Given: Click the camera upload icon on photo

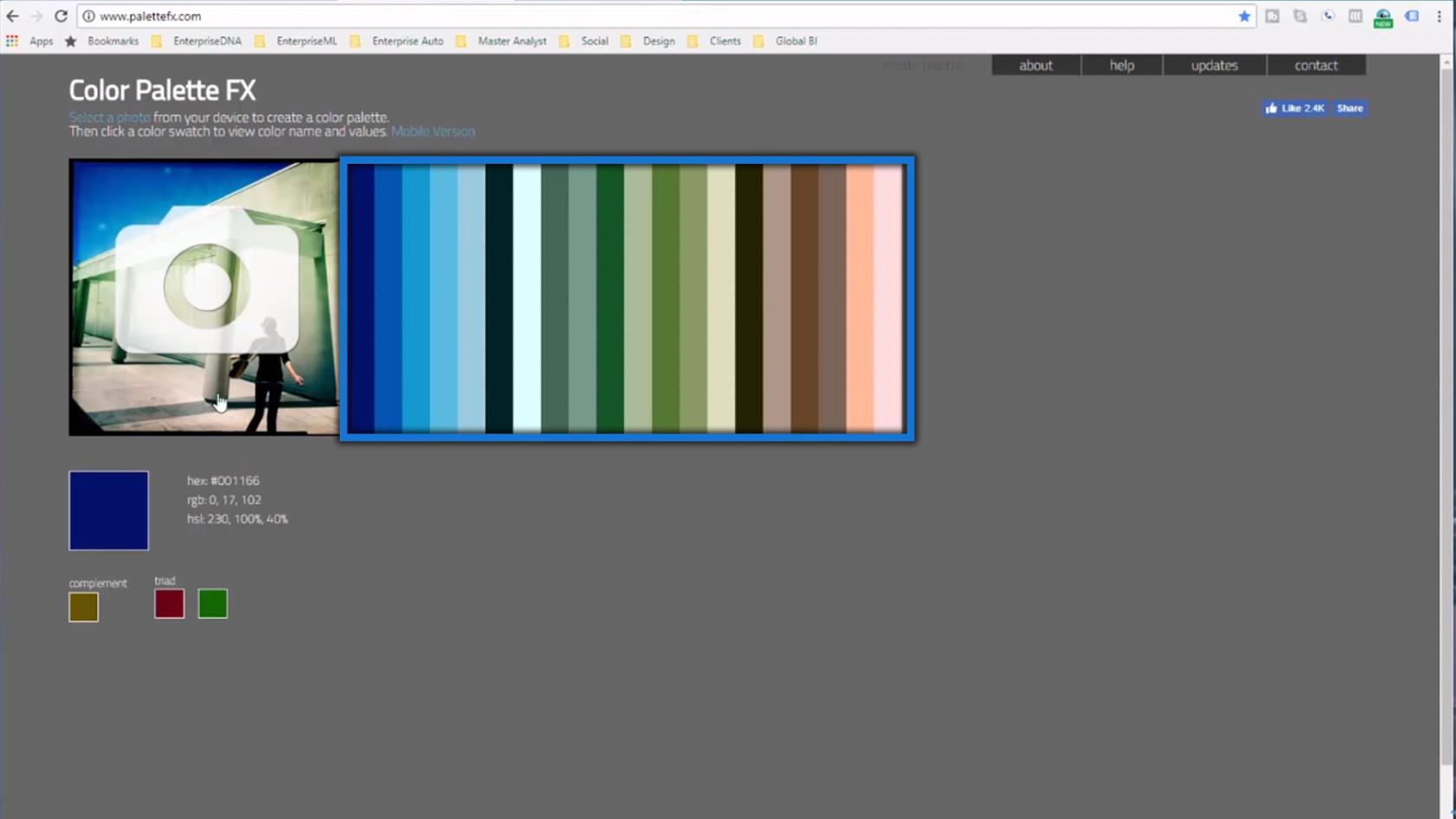Looking at the screenshot, I should (207, 281).
